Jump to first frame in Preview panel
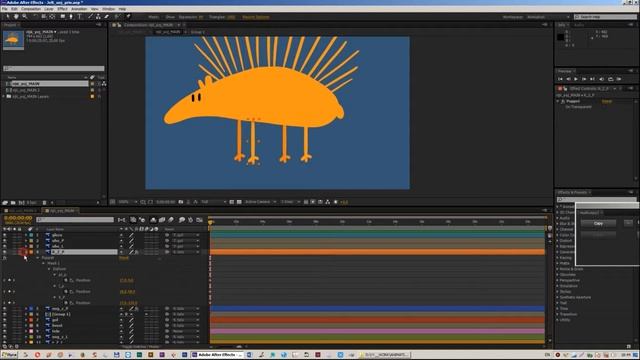Screen dimensions: 640x360 [x=560, y=79]
